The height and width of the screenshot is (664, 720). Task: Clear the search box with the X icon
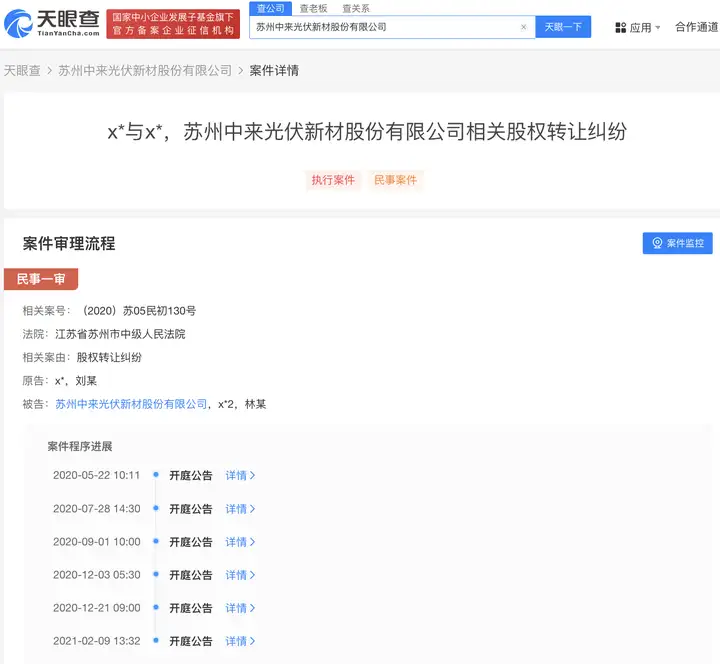tap(523, 27)
